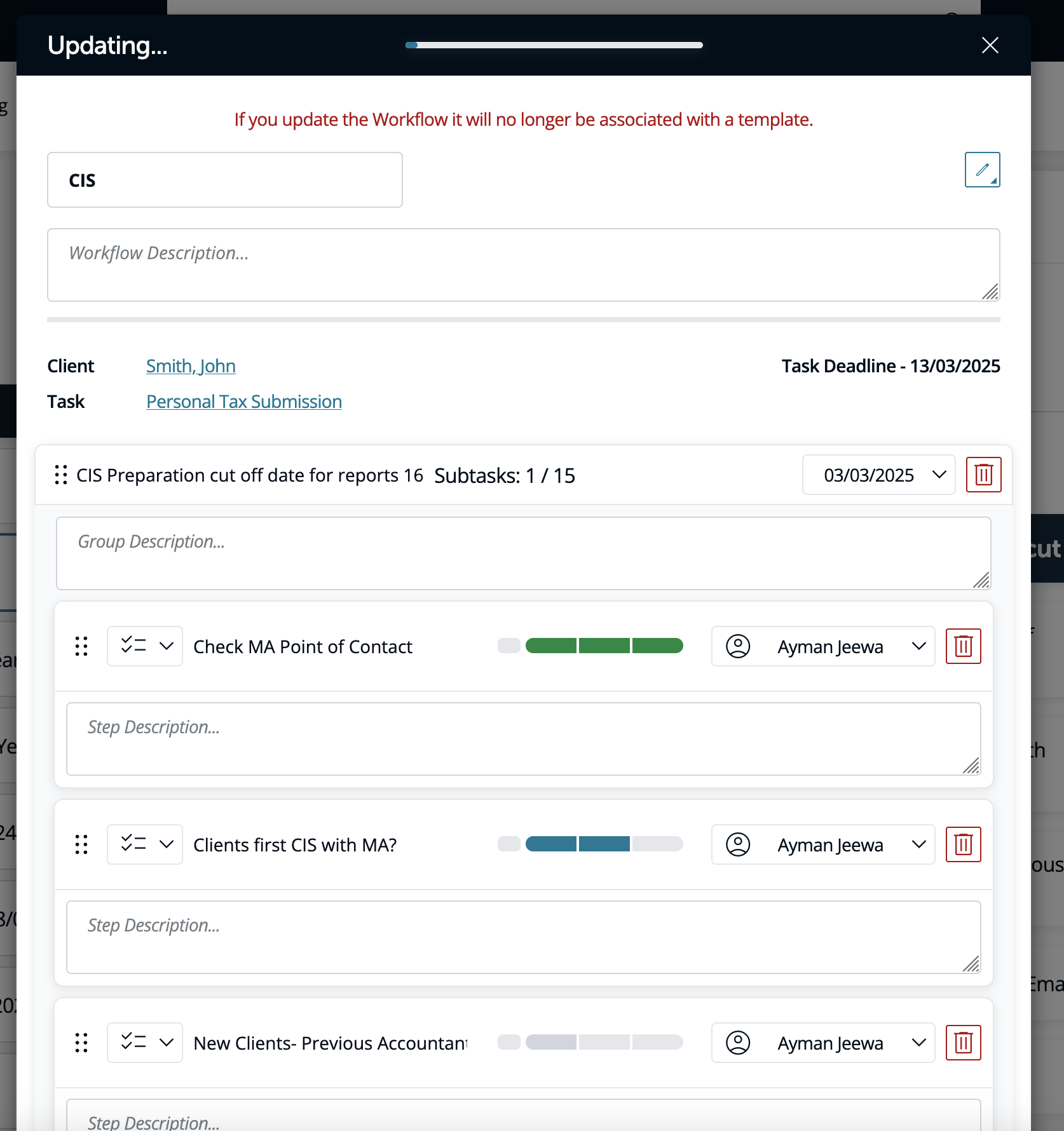
Task: Open the Smith, John client link
Action: 191,366
